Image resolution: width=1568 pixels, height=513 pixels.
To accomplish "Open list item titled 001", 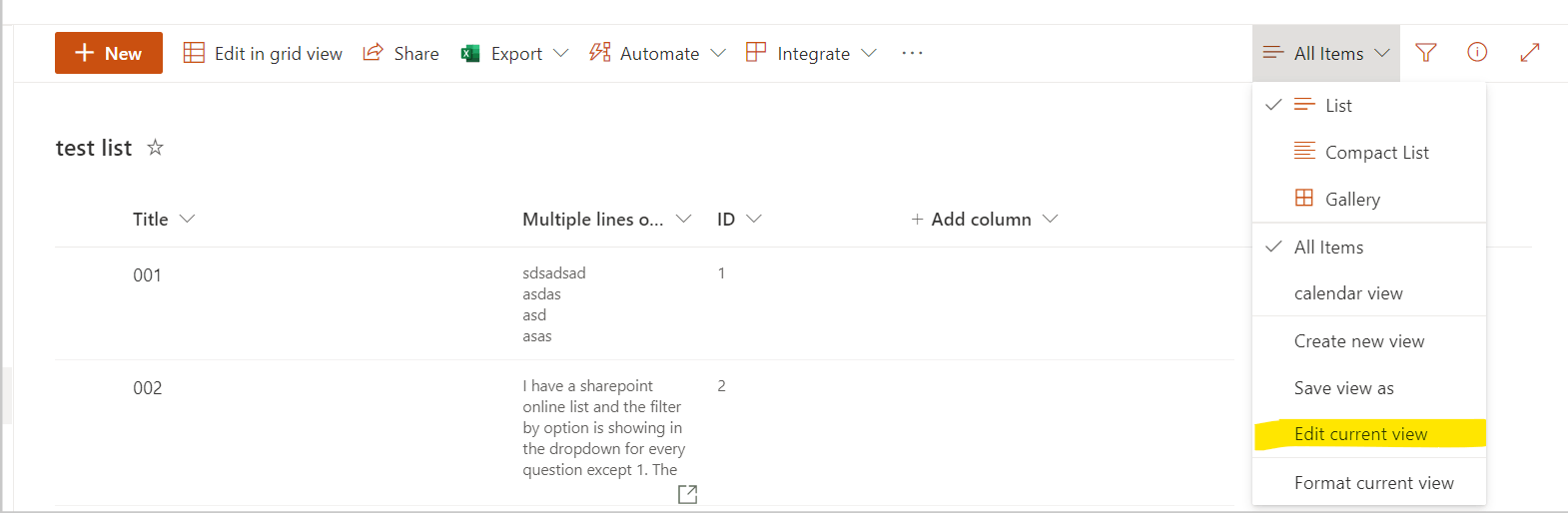I will [147, 275].
